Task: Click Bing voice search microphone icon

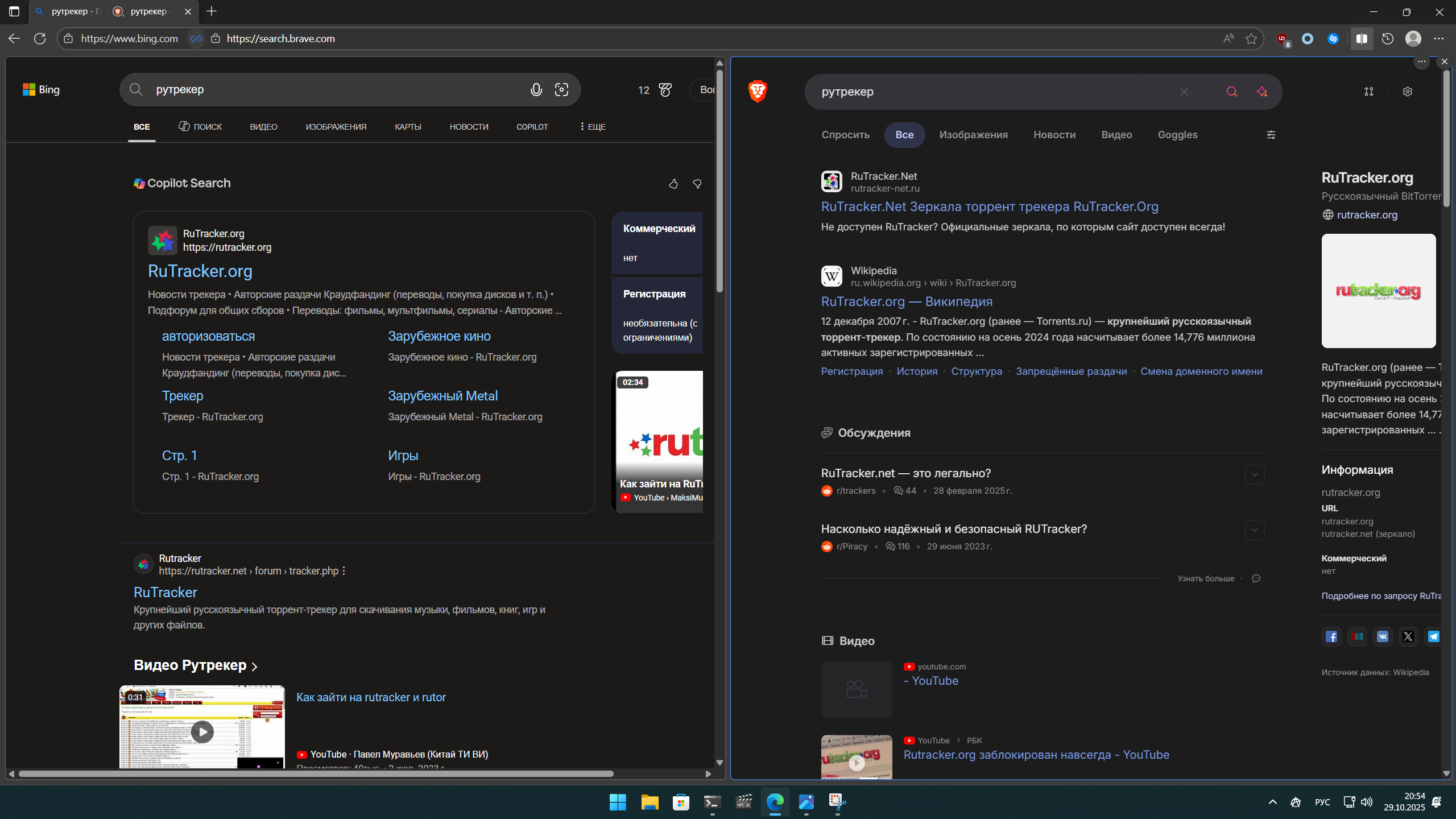Action: (536, 90)
